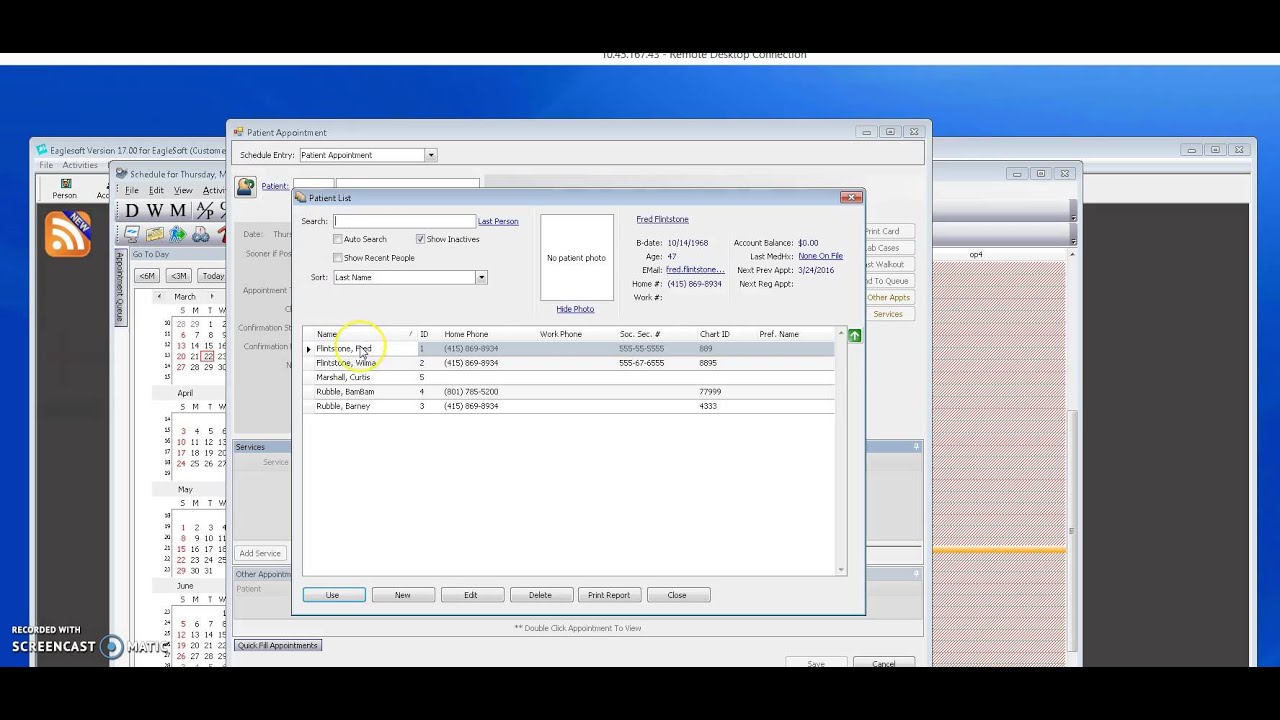
Task: Click the Screencast-O-Matic logo
Action: [x=112, y=647]
